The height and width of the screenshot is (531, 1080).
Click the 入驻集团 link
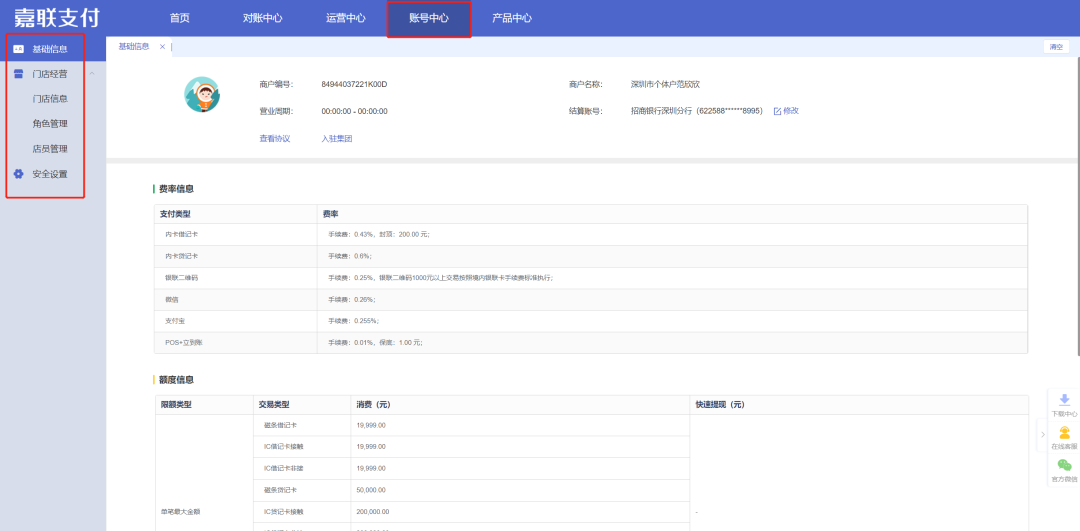pyautogui.click(x=337, y=138)
